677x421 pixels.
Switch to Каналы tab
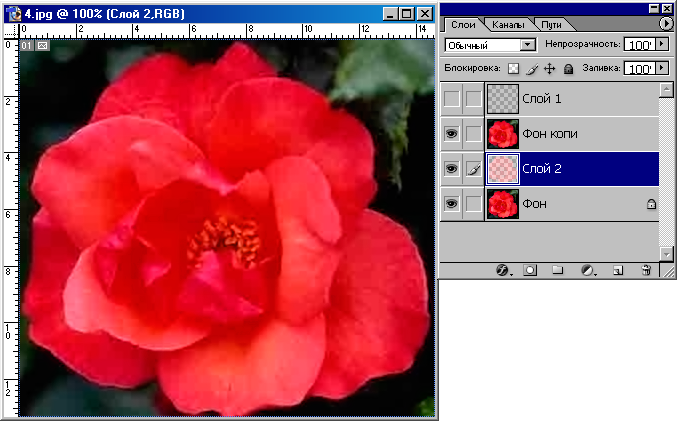pyautogui.click(x=508, y=25)
